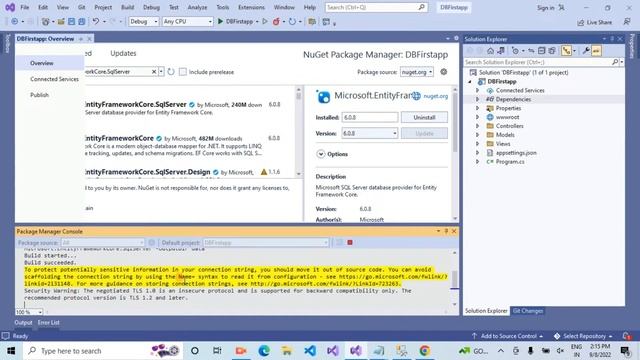Click navigate backward icon in main toolbar
Image resolution: width=640 pixels, height=360 pixels.
point(15,22)
